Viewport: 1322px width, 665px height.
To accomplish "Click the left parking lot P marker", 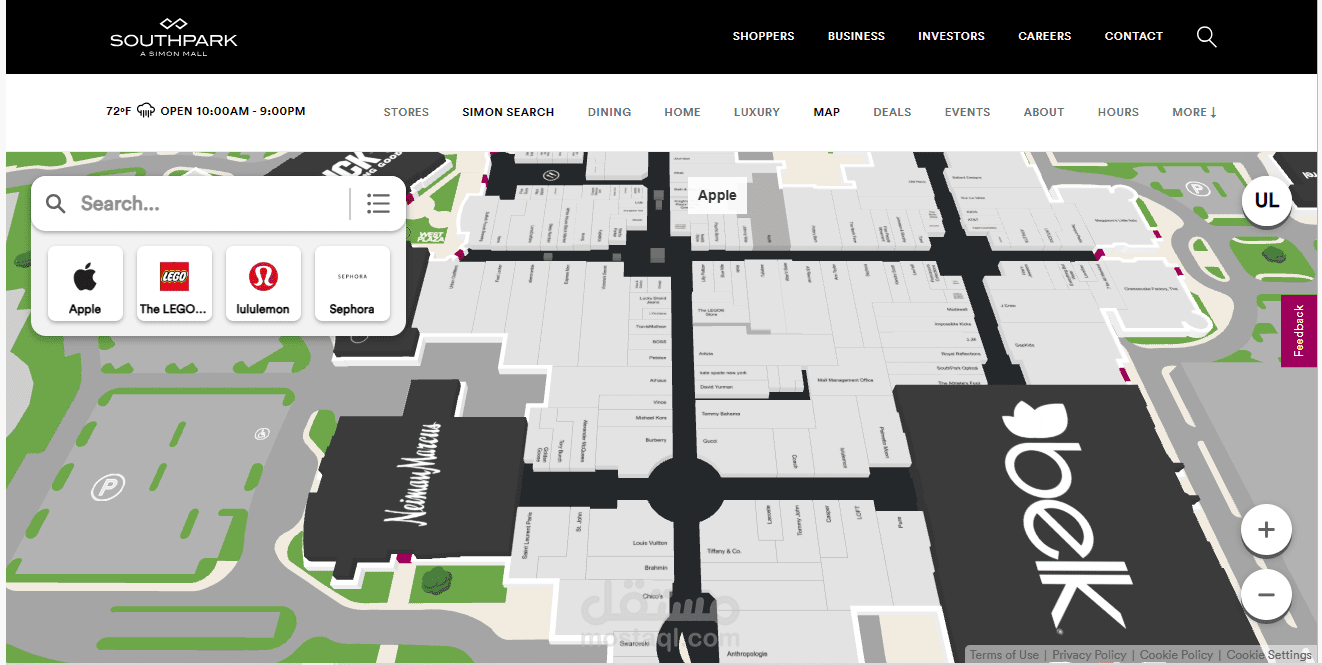I will [107, 488].
